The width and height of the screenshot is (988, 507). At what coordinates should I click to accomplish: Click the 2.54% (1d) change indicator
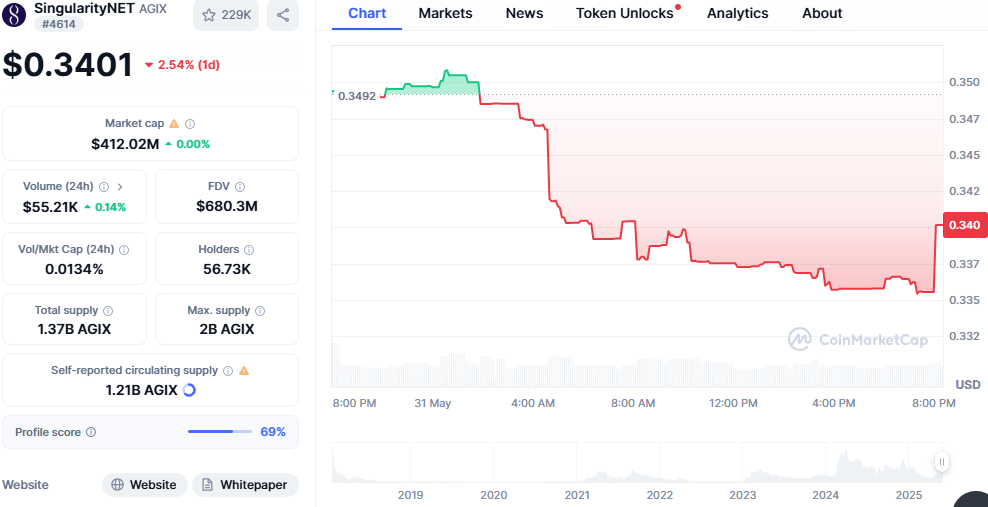pyautogui.click(x=182, y=64)
